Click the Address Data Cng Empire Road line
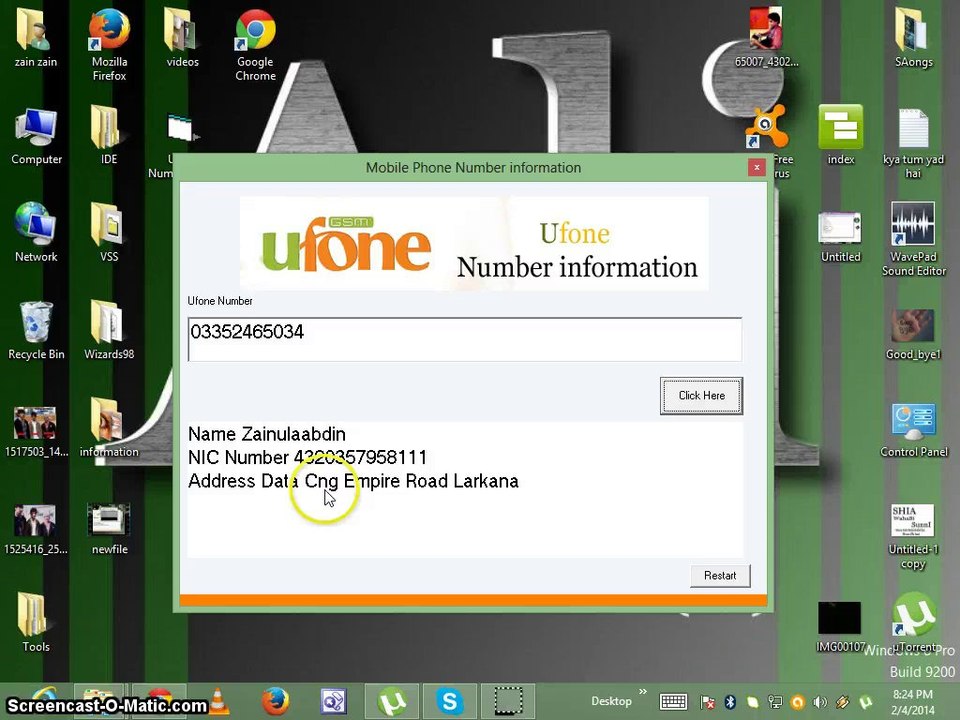This screenshot has height=720, width=960. (x=353, y=481)
